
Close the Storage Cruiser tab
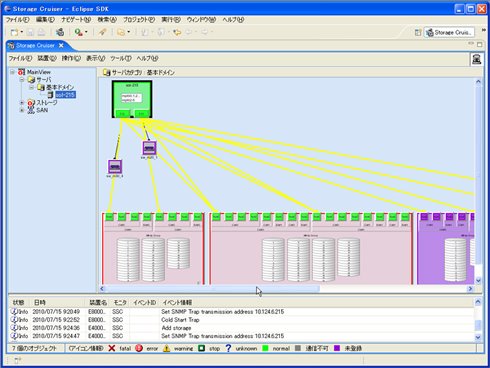click(x=61, y=45)
